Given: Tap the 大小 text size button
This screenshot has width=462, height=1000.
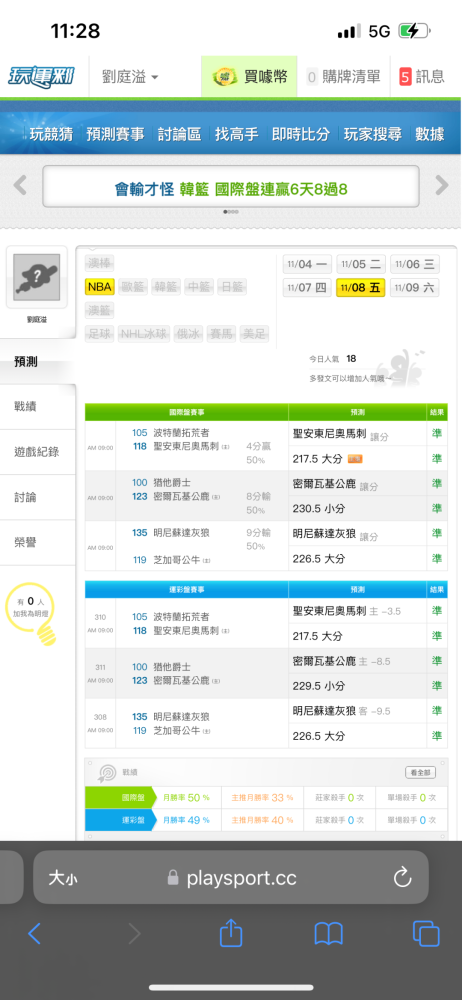Looking at the screenshot, I should click(63, 878).
